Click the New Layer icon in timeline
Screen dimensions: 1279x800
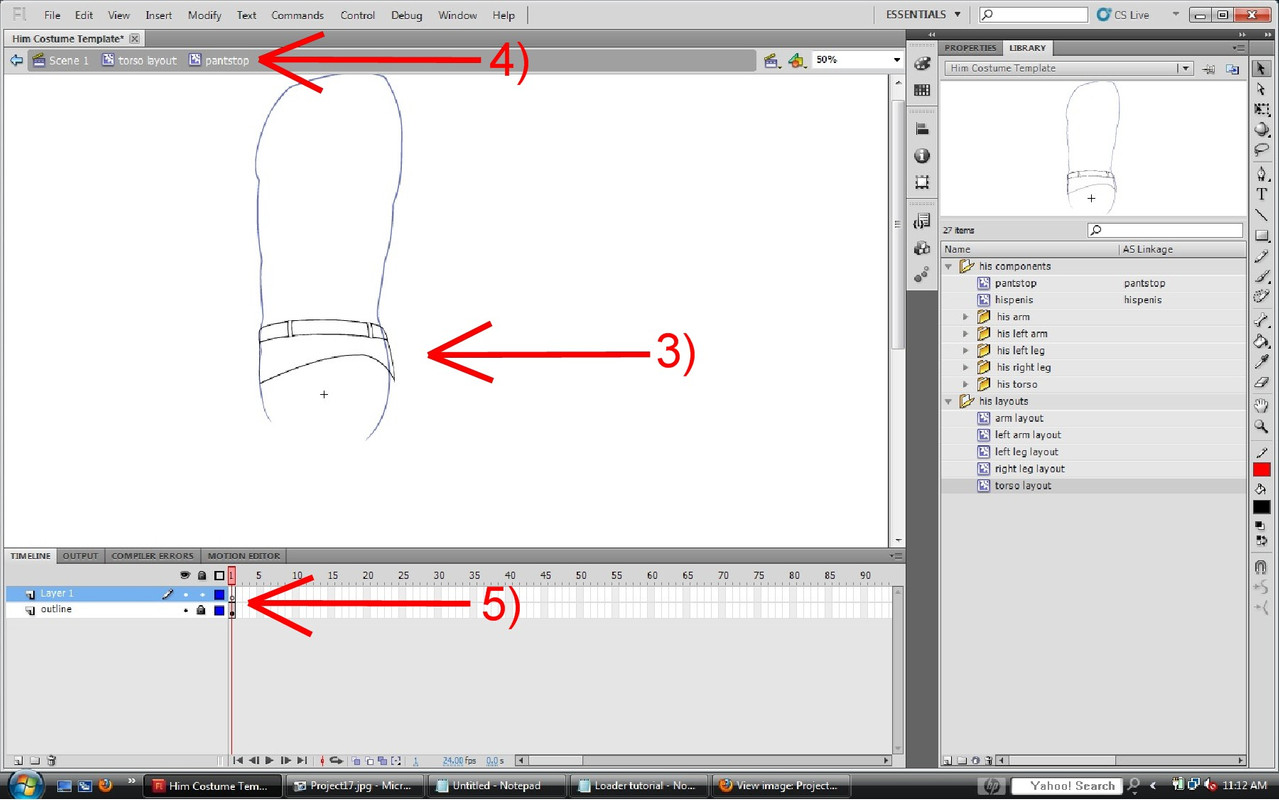click(x=18, y=761)
